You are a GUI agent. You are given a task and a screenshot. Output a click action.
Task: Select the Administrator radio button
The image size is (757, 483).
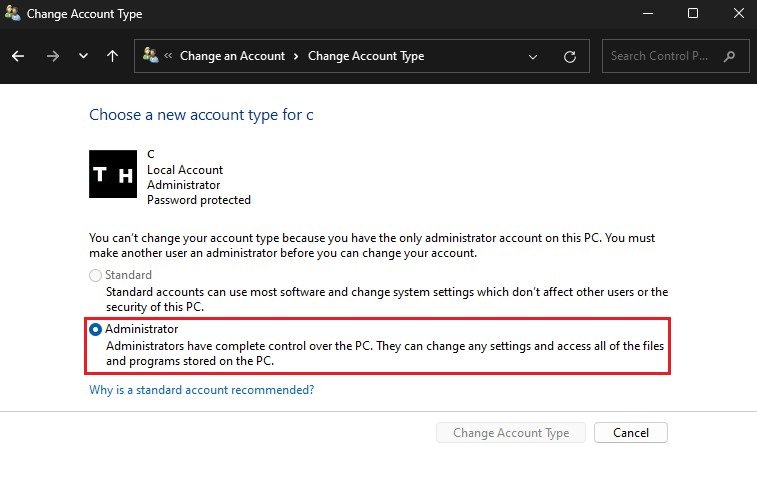(x=96, y=329)
